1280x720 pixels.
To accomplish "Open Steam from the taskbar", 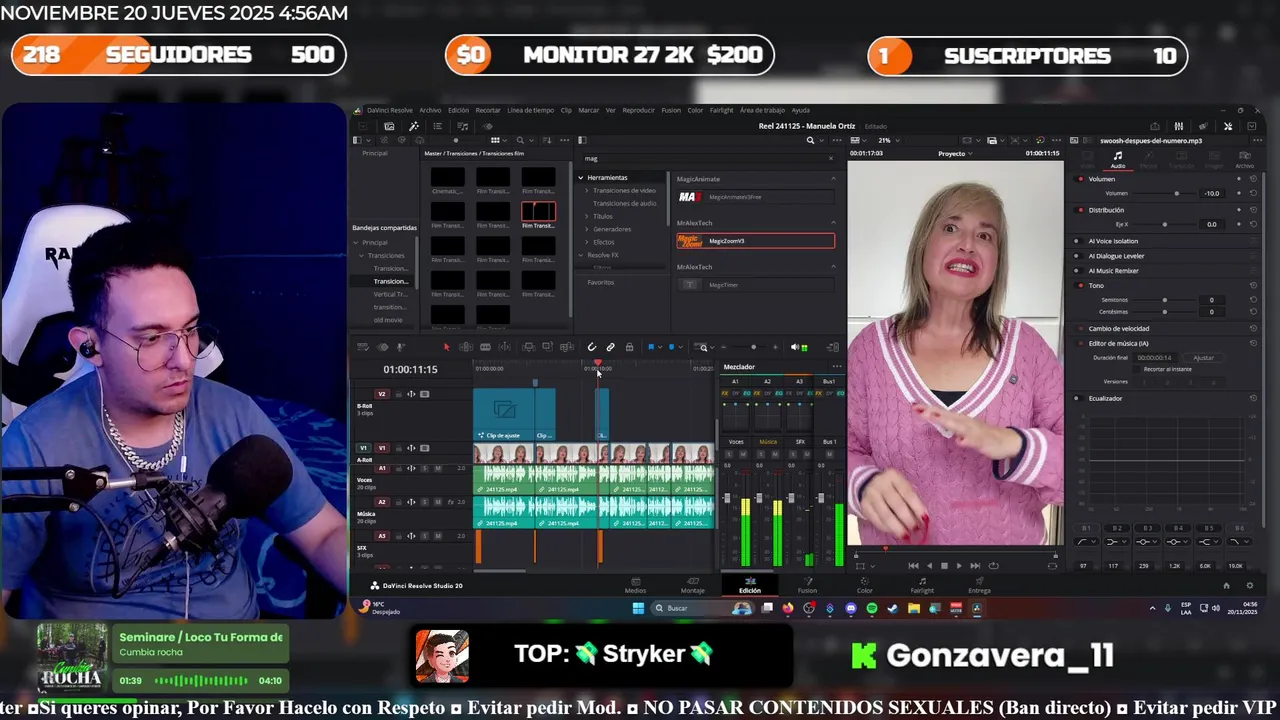I will 892,608.
